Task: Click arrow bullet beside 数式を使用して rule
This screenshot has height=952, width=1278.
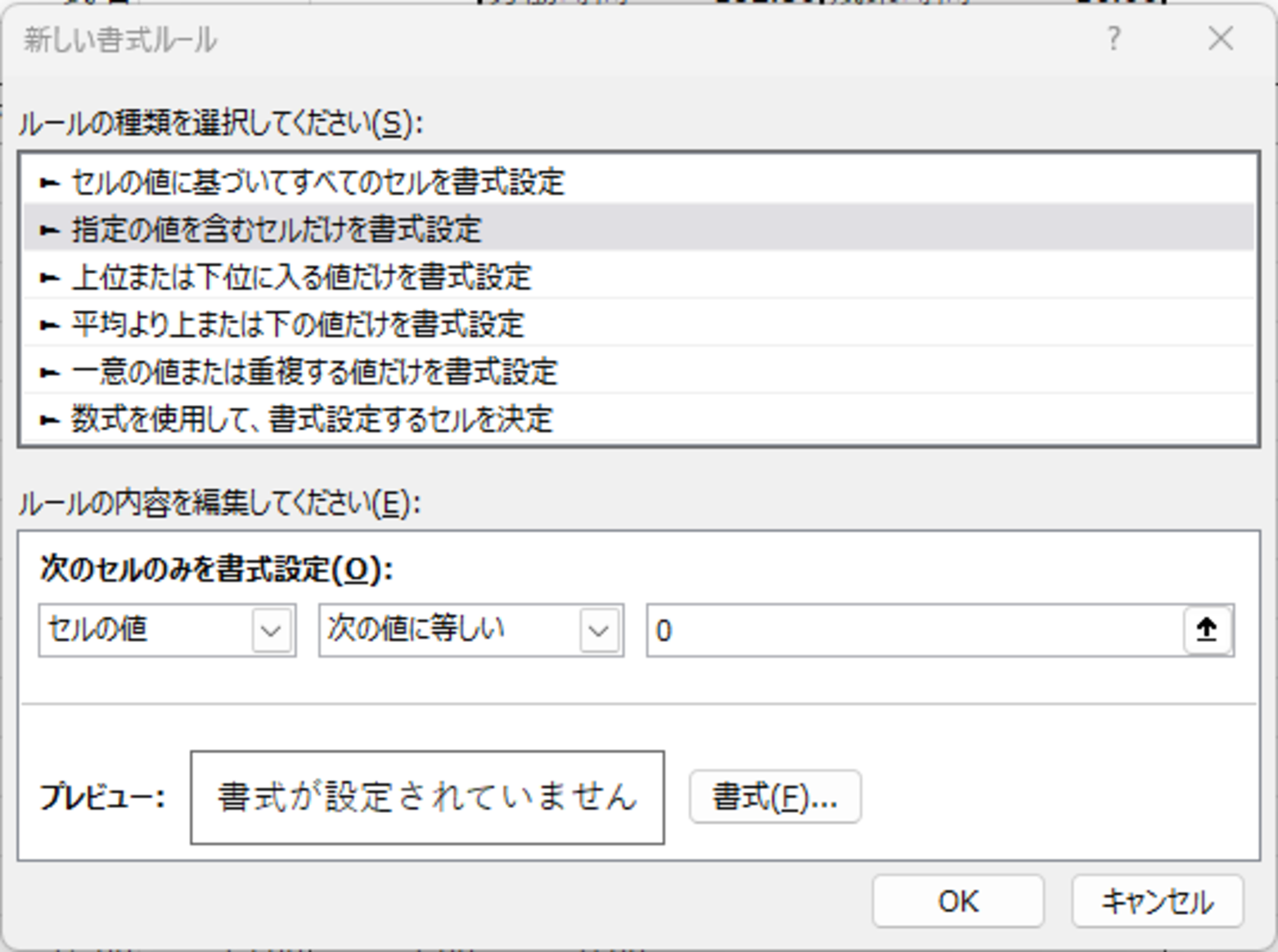Action: (x=50, y=420)
